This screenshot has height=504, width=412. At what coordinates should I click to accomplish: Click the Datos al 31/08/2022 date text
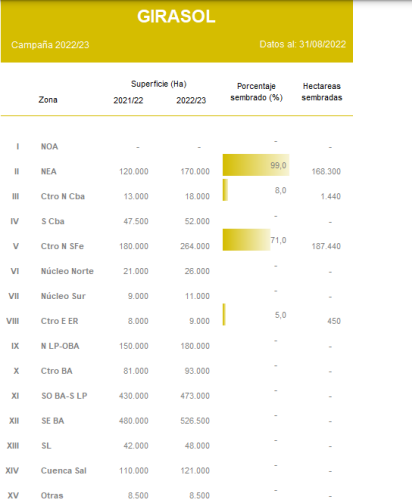(x=303, y=44)
